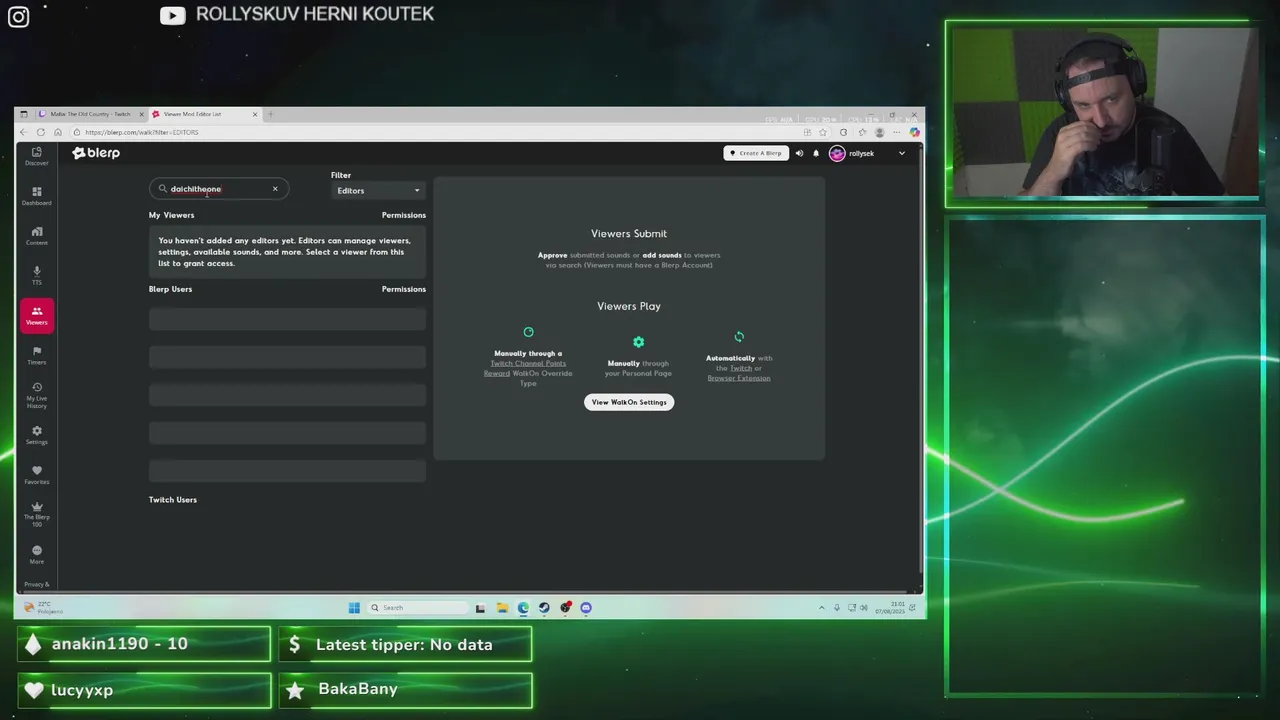Image resolution: width=1280 pixels, height=720 pixels.
Task: Open My Live History in sidebar
Action: pyautogui.click(x=37, y=396)
